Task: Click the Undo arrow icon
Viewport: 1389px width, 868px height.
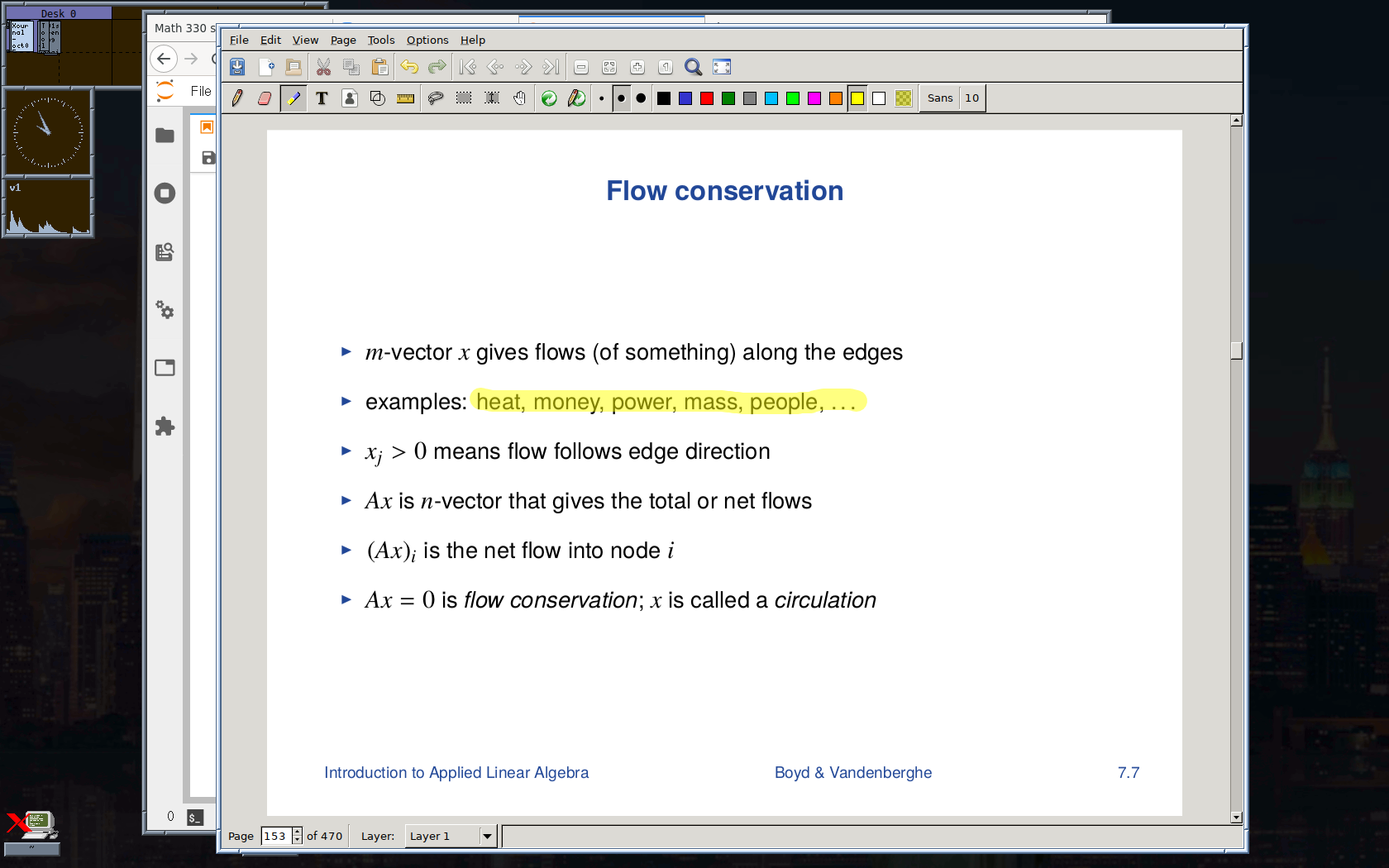Action: [409, 67]
